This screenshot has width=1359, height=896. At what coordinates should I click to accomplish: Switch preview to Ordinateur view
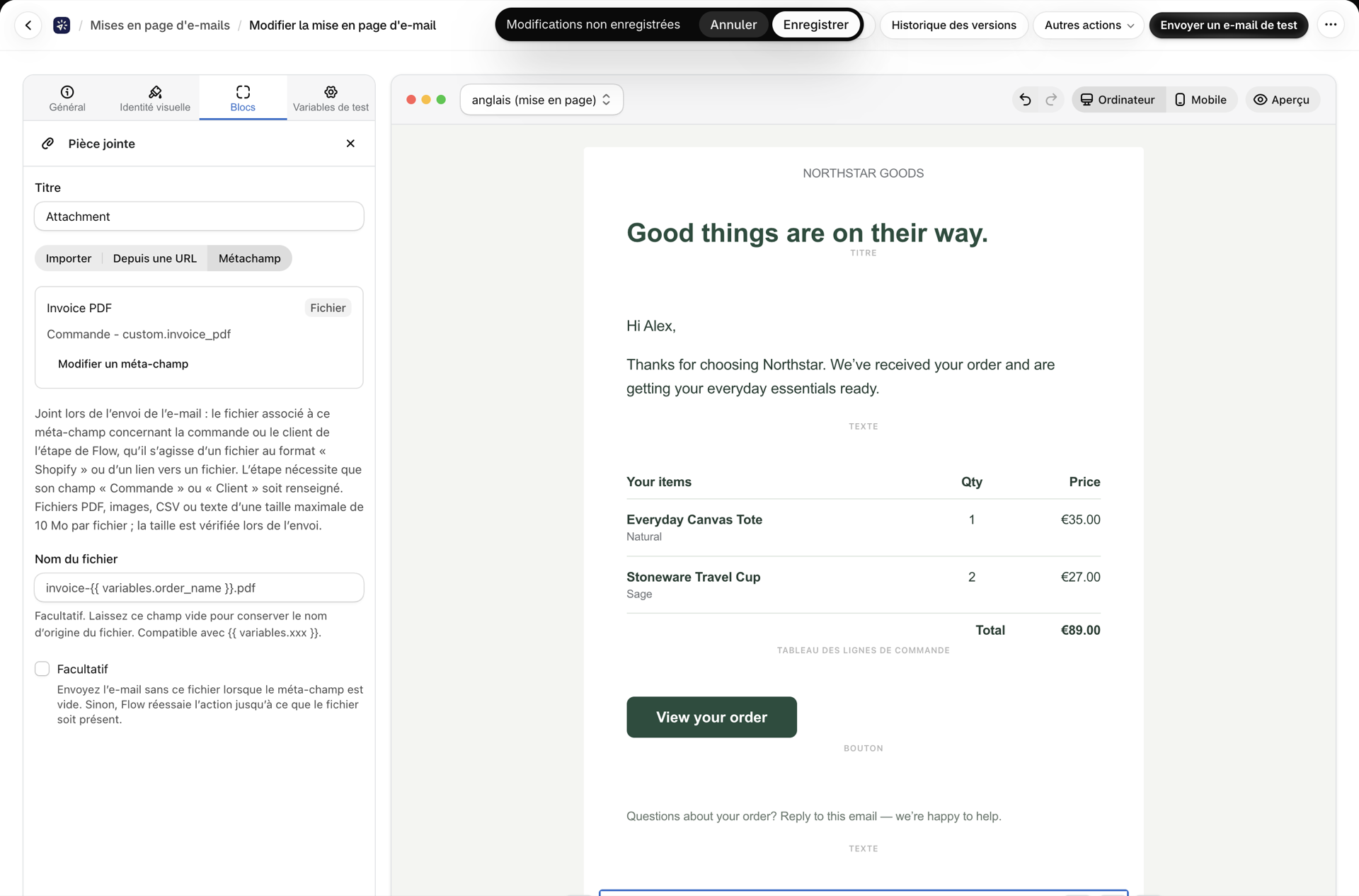point(1118,100)
